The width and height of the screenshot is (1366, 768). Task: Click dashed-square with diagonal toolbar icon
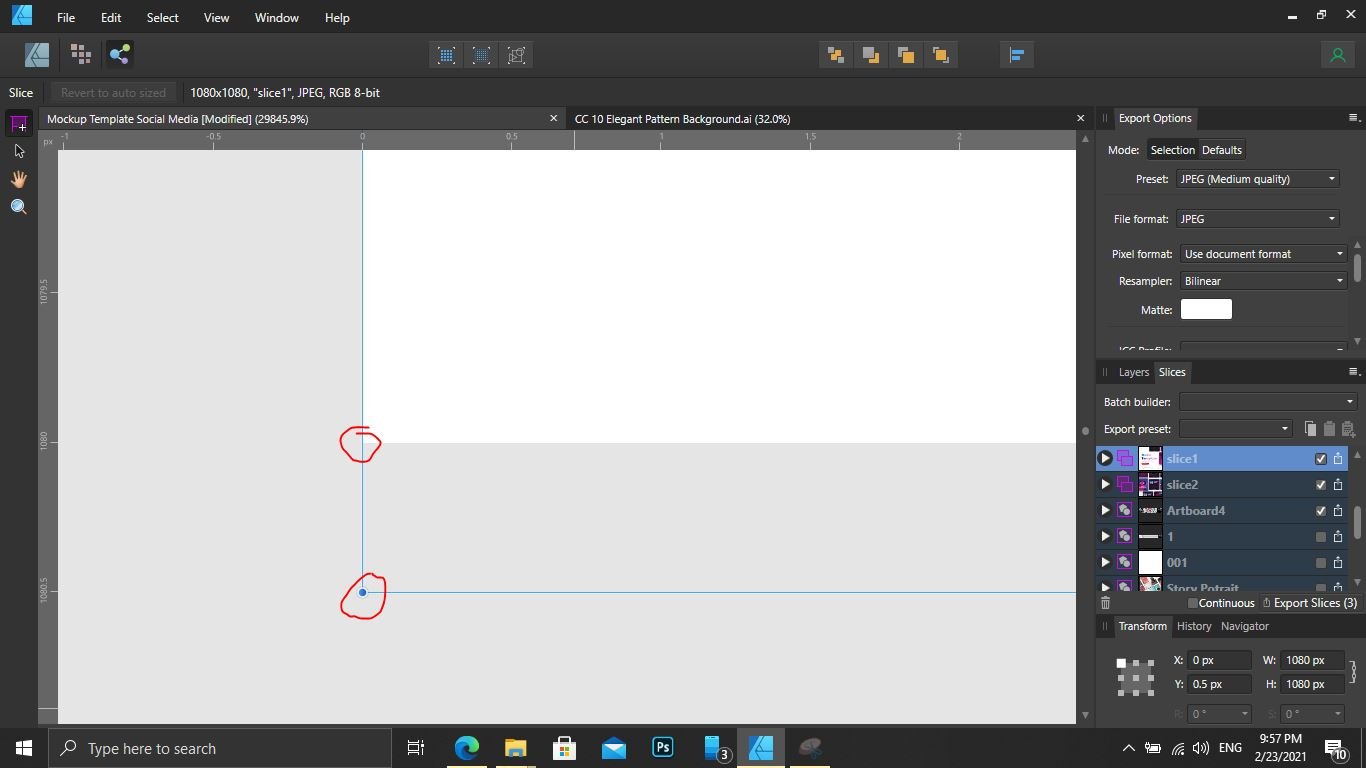pyautogui.click(x=516, y=55)
